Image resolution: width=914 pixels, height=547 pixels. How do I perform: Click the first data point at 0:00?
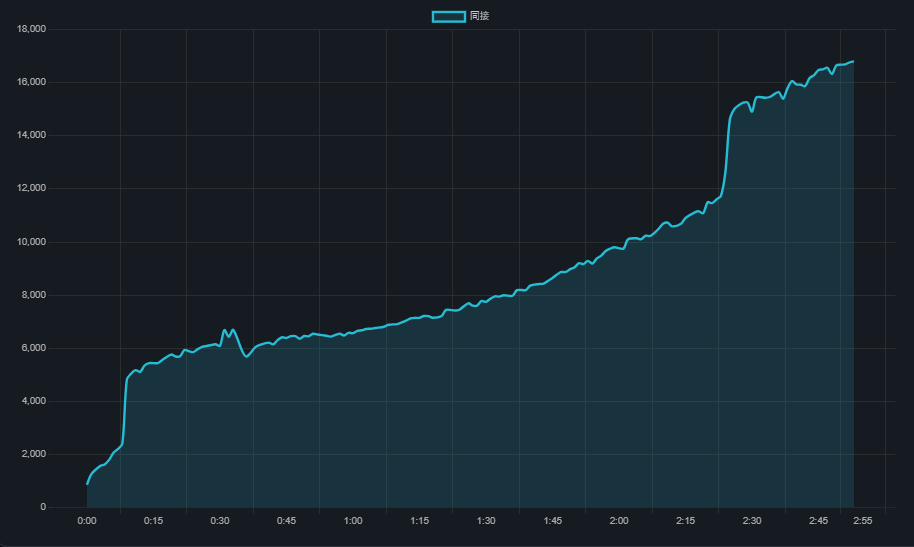(x=87, y=483)
